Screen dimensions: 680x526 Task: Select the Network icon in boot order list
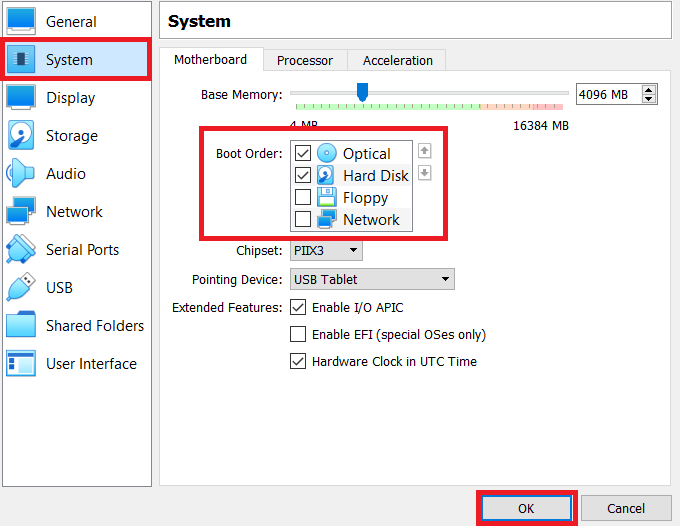coord(327,219)
